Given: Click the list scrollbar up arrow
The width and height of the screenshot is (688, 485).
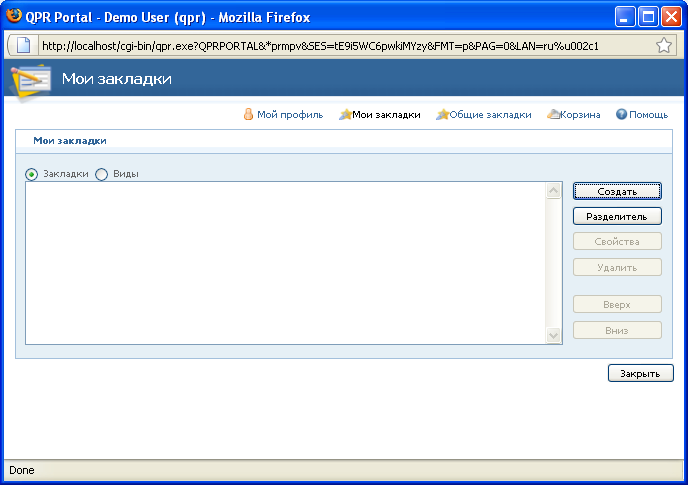Looking at the screenshot, I should [x=553, y=191].
